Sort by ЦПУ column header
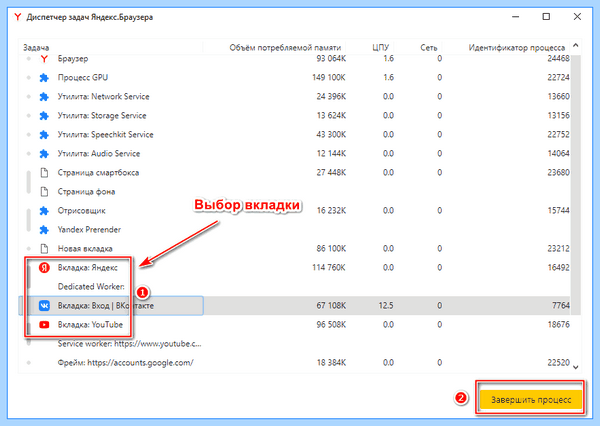Viewport: 600px width, 426px height. coord(380,47)
